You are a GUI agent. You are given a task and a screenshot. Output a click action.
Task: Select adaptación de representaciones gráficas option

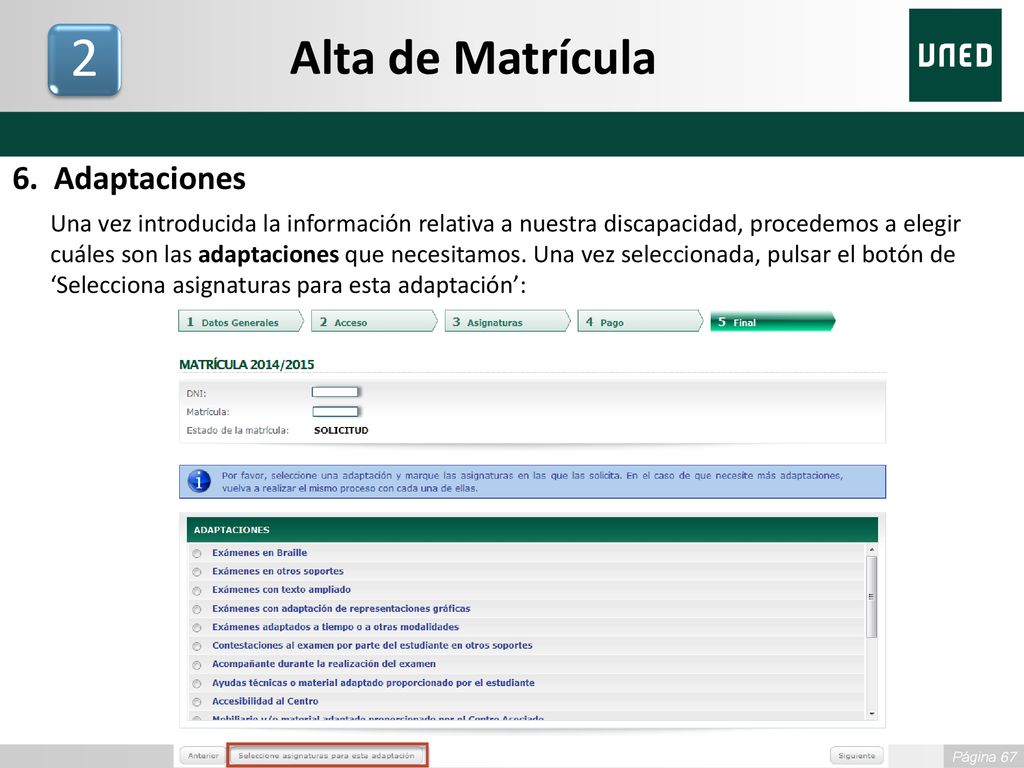pyautogui.click(x=197, y=609)
